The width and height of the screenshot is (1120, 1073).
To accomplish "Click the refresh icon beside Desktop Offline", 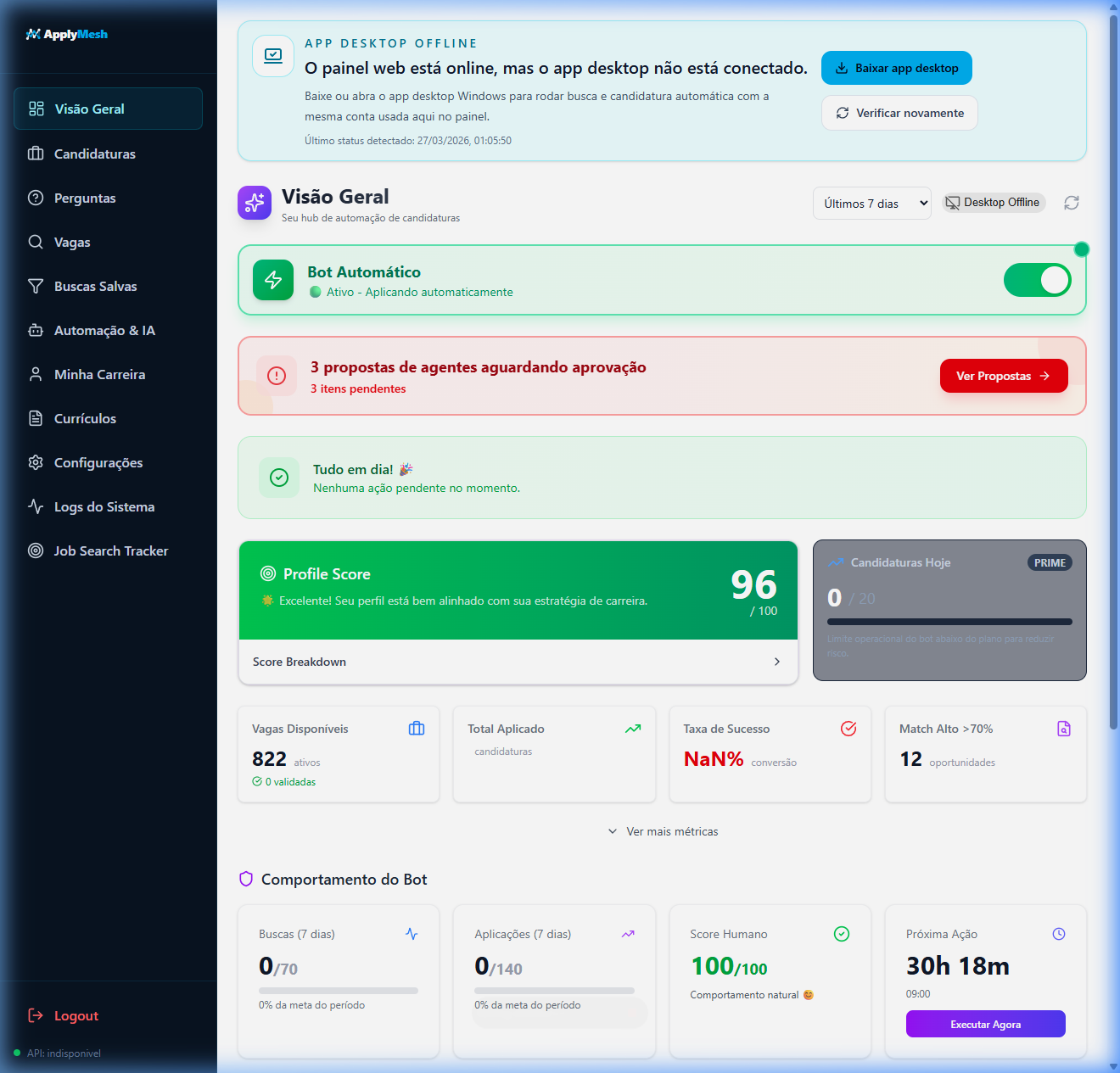I will tap(1071, 203).
